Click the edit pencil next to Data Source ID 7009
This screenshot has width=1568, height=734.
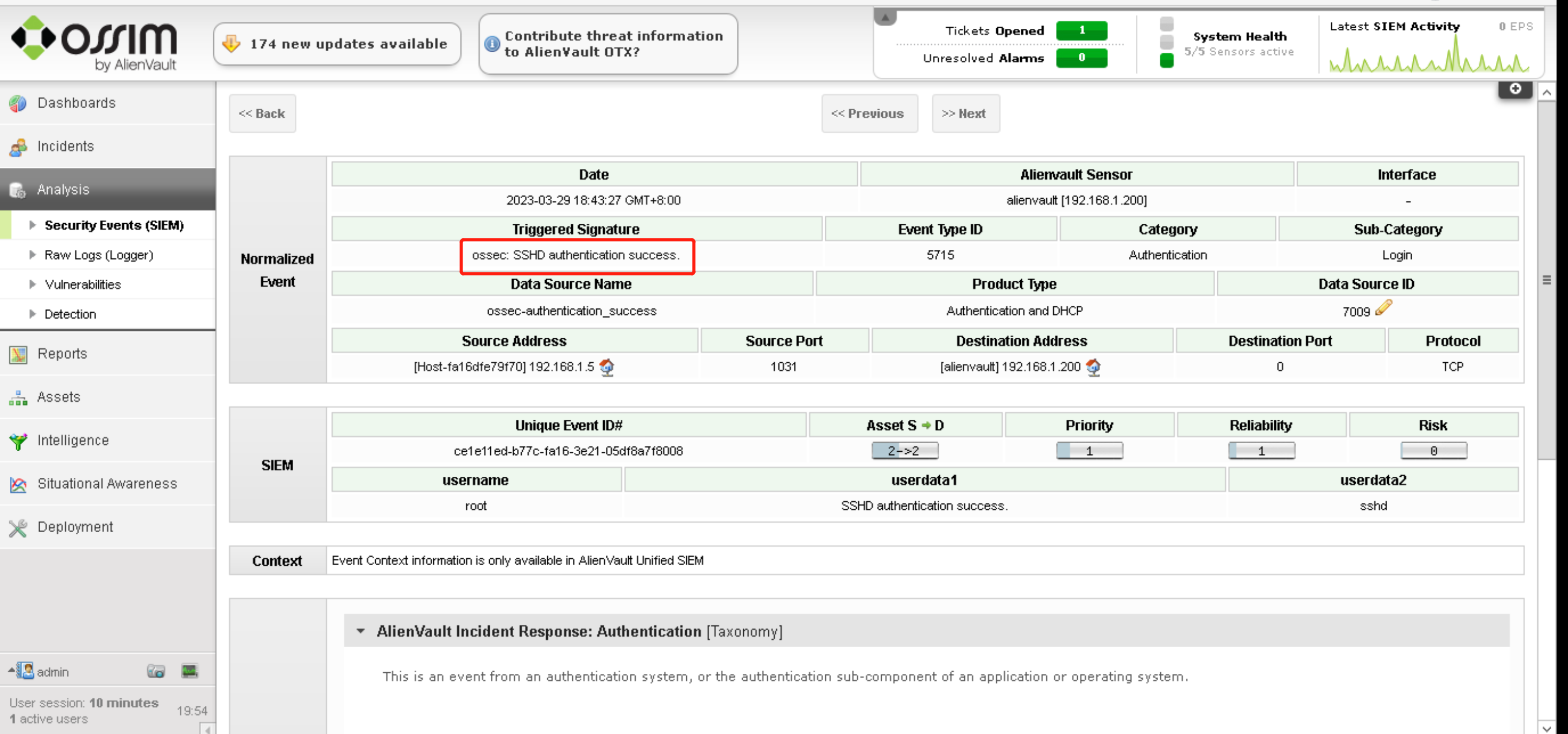pos(1383,307)
